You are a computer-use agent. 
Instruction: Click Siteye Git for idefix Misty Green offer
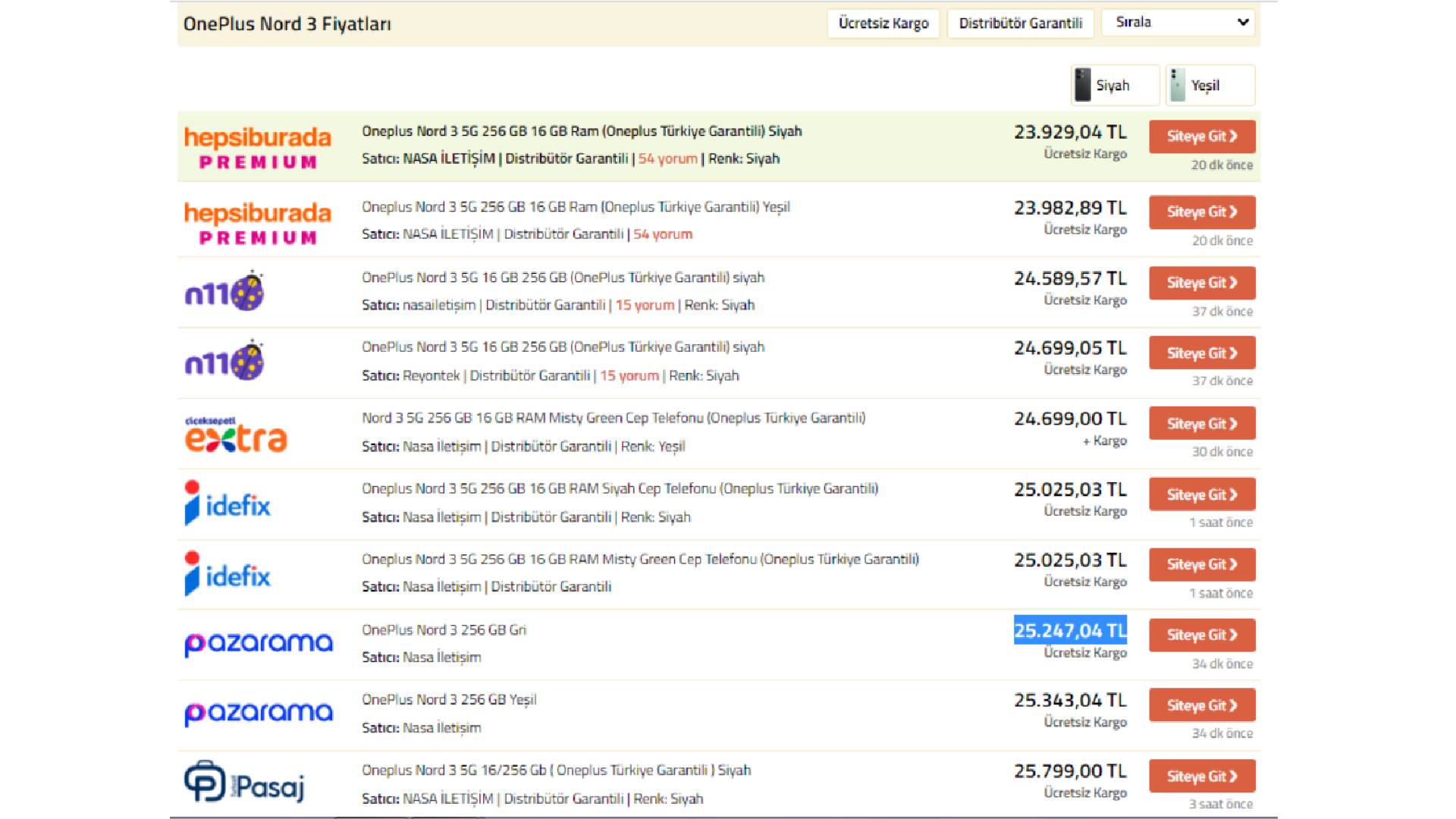pos(1202,565)
